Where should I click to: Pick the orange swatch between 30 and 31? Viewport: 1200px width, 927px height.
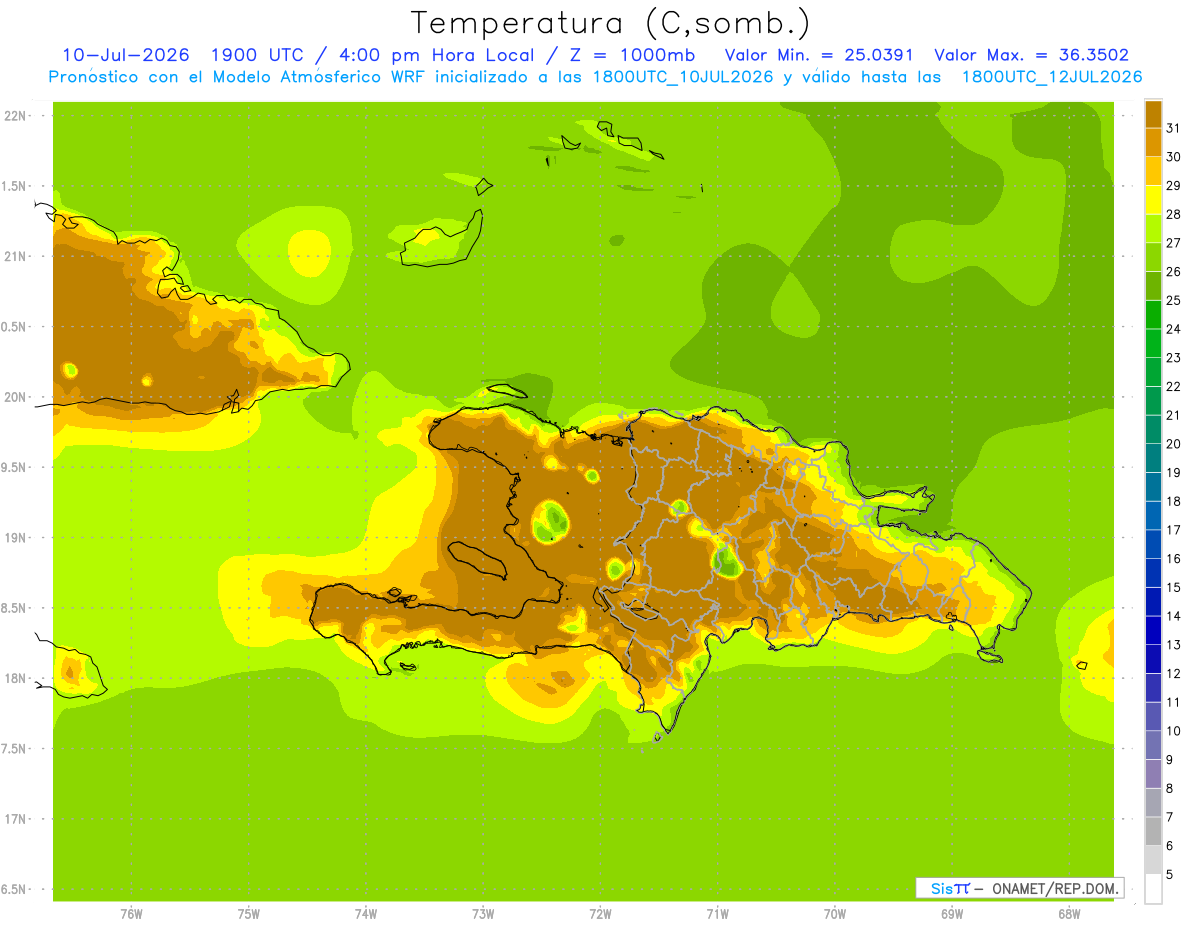1153,142
